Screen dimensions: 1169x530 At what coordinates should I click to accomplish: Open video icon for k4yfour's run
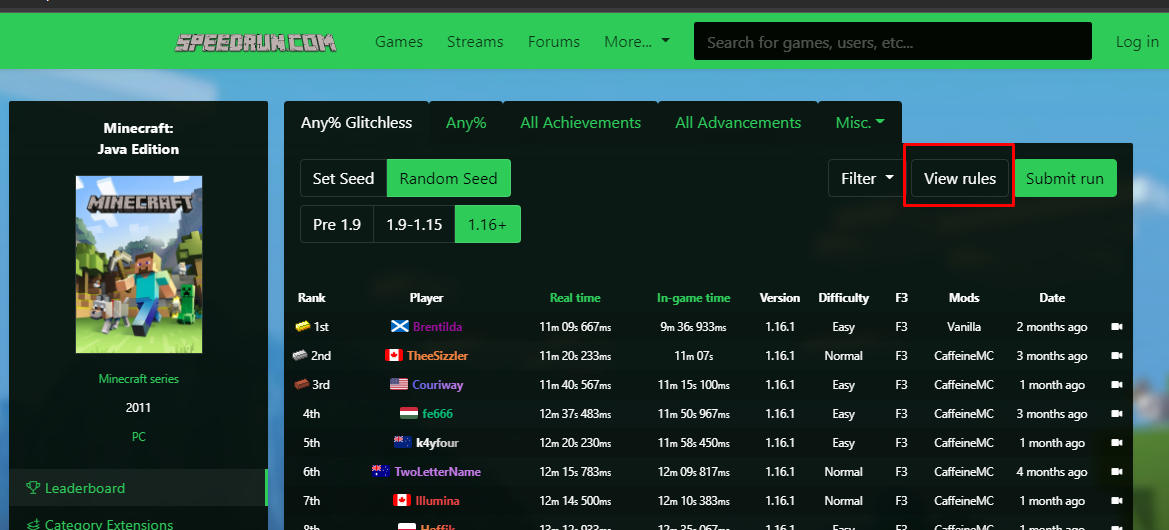1116,443
